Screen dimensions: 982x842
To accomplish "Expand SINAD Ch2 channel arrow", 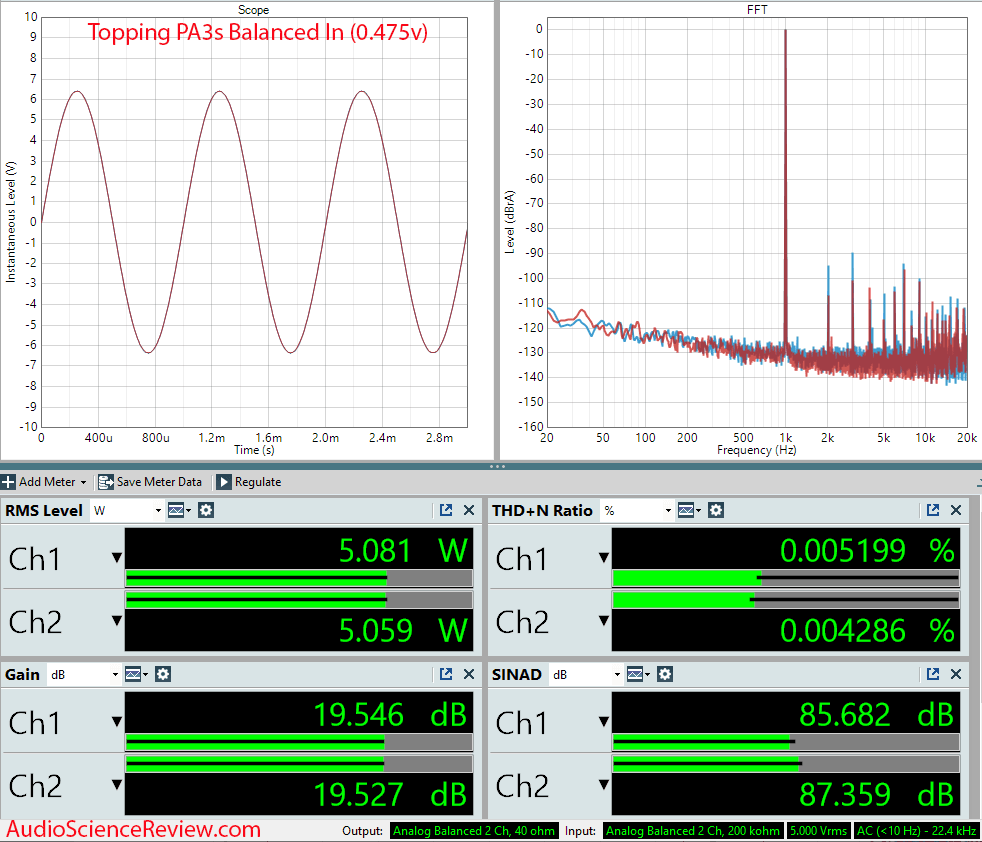I will coord(604,784).
